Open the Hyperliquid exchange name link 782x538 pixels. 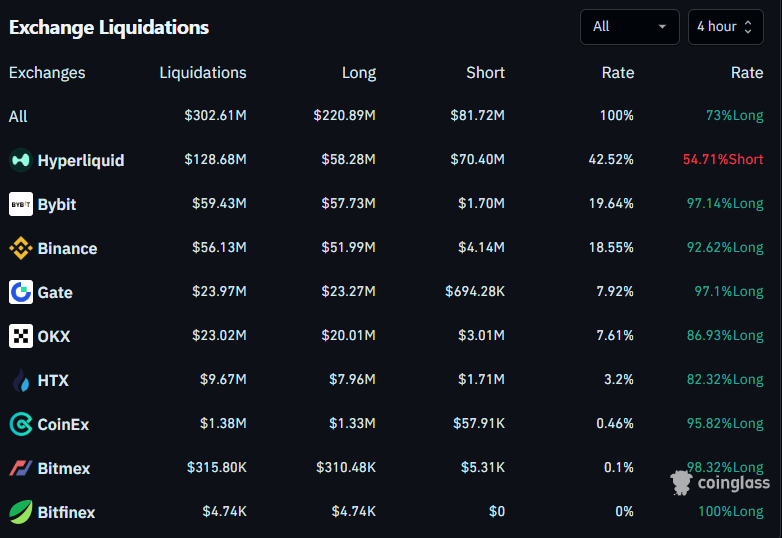(81, 160)
